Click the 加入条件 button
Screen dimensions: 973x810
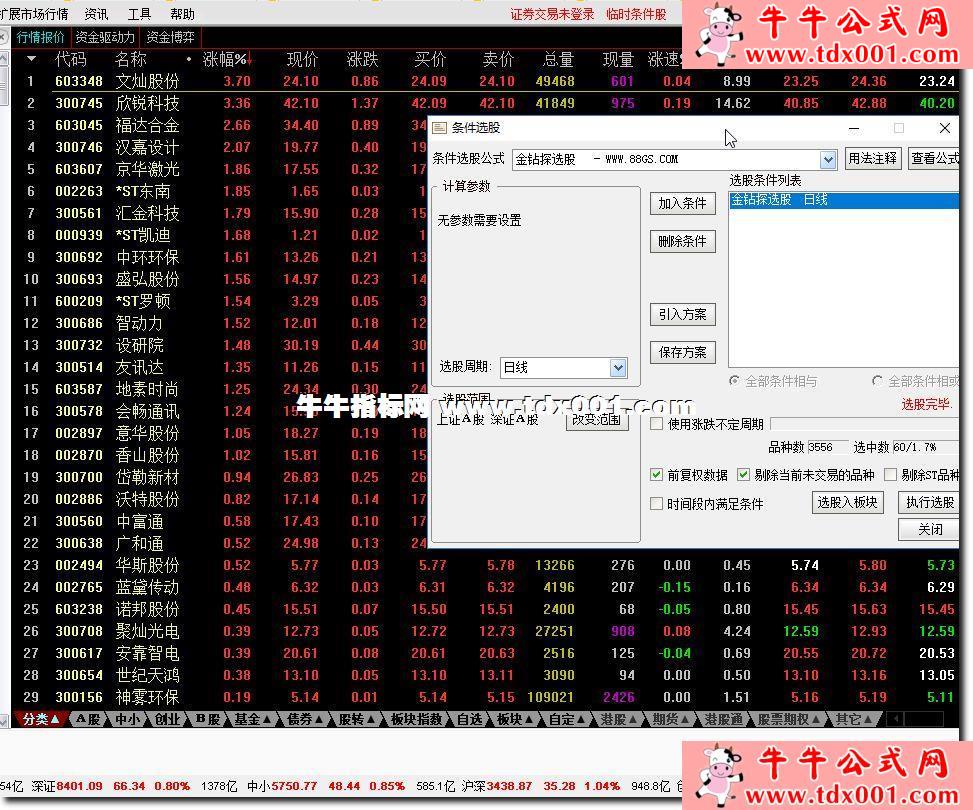pyautogui.click(x=682, y=204)
